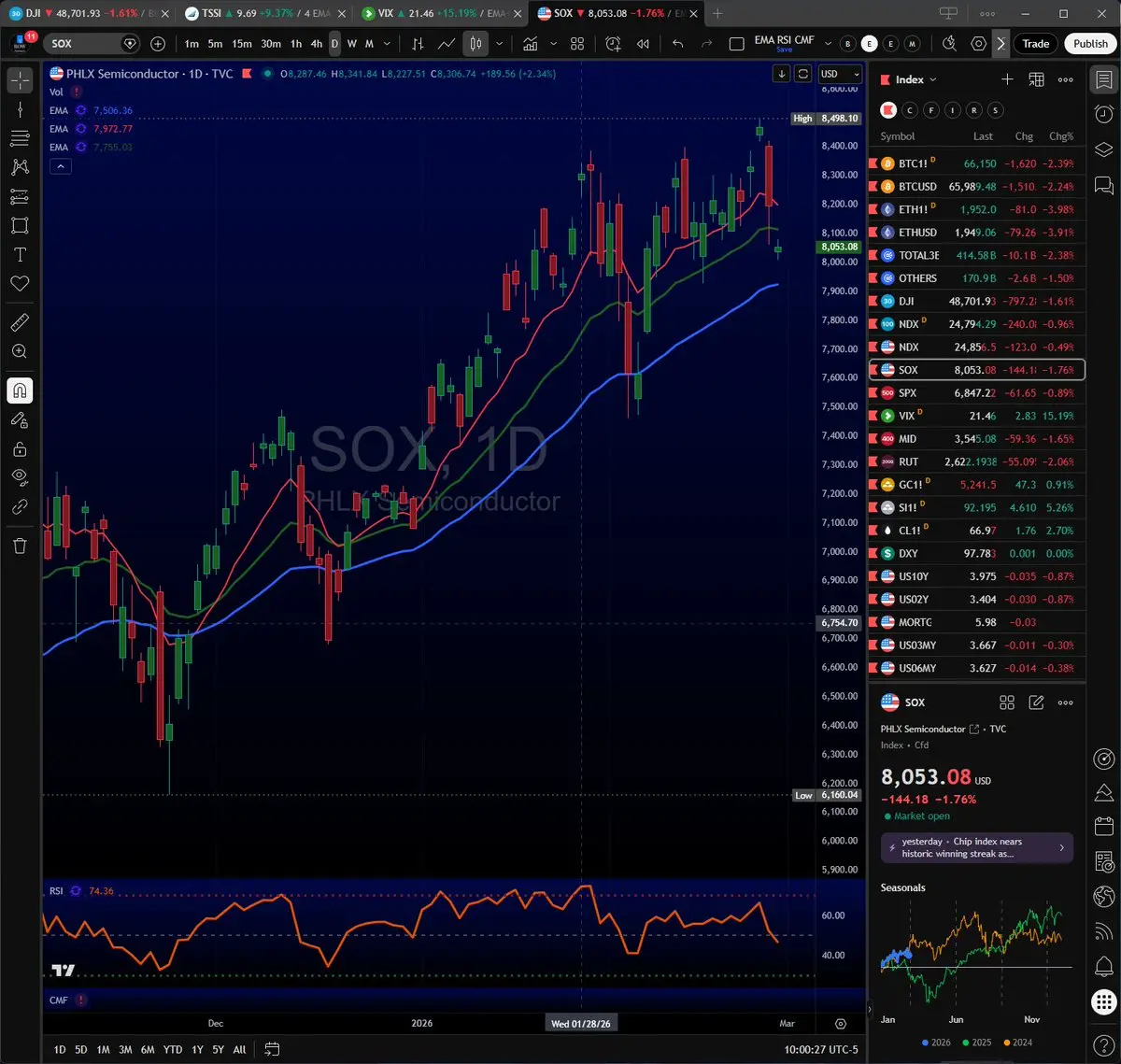
Task: Open the go to date calendar icon
Action: pyautogui.click(x=272, y=1049)
